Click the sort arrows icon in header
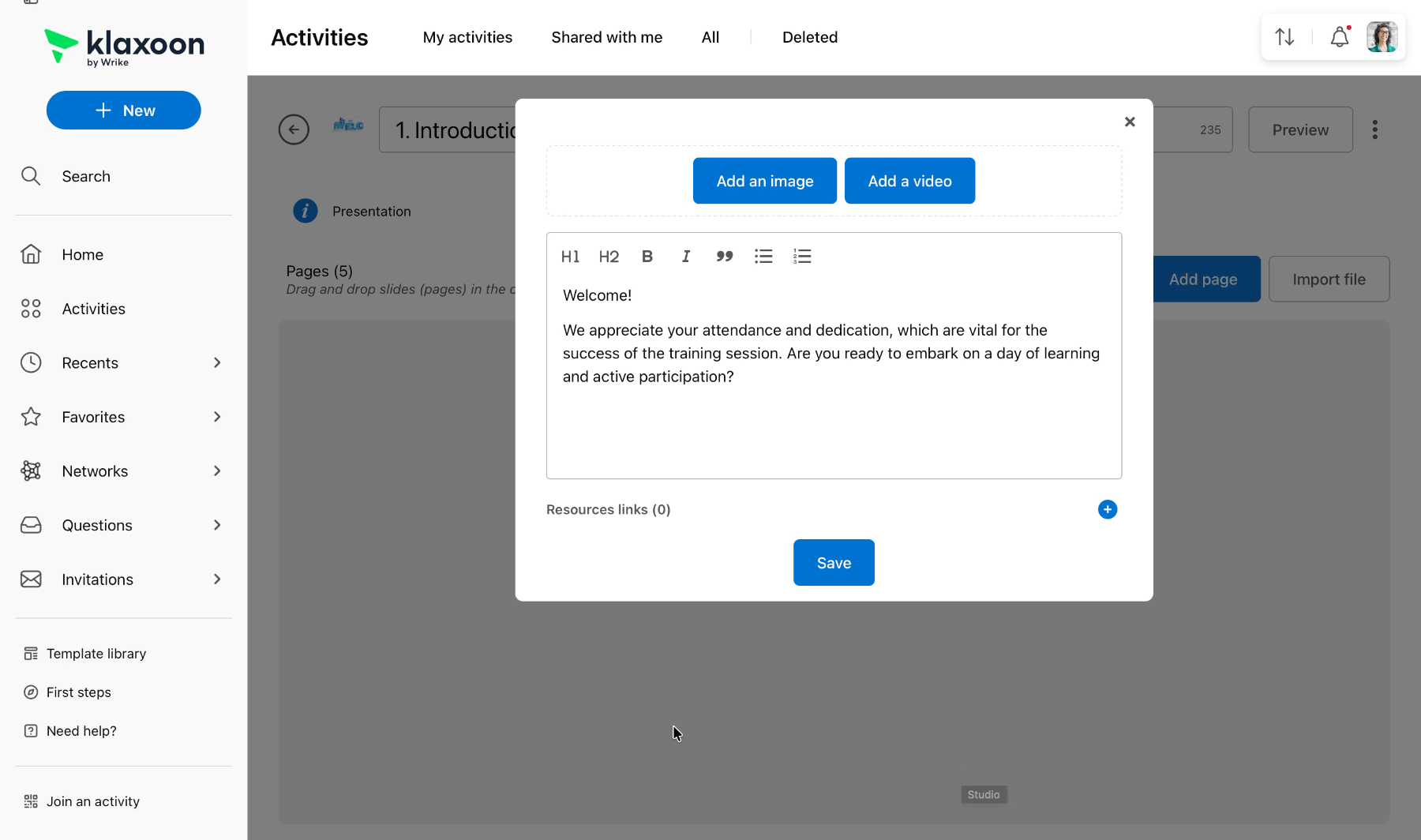The image size is (1421, 840). tap(1284, 37)
